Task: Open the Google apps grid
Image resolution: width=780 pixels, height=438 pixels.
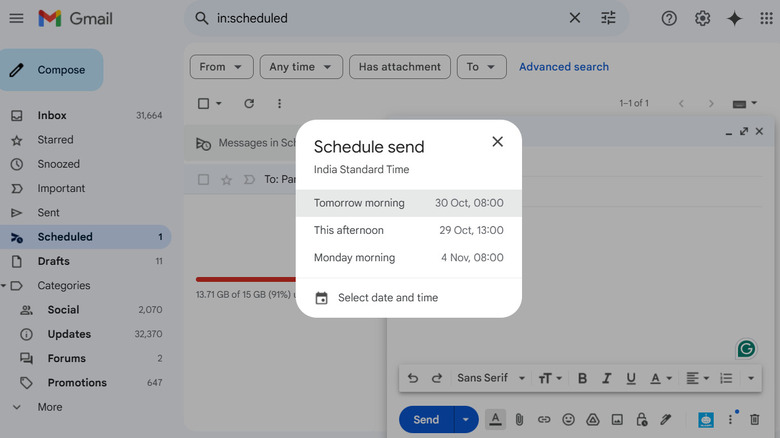Action: click(x=767, y=18)
